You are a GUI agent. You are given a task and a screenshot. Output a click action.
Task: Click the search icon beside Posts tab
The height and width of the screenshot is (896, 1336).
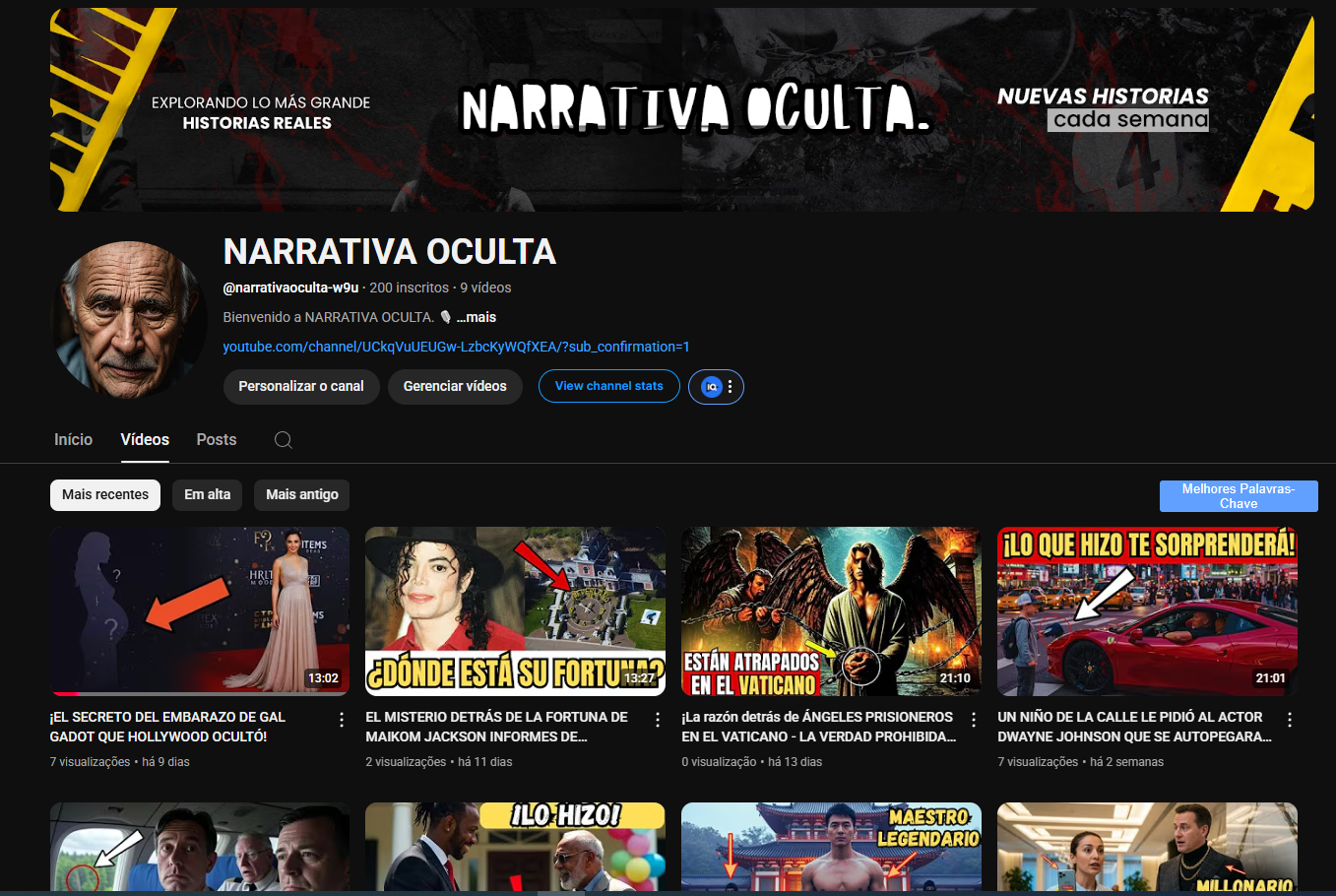(x=284, y=440)
